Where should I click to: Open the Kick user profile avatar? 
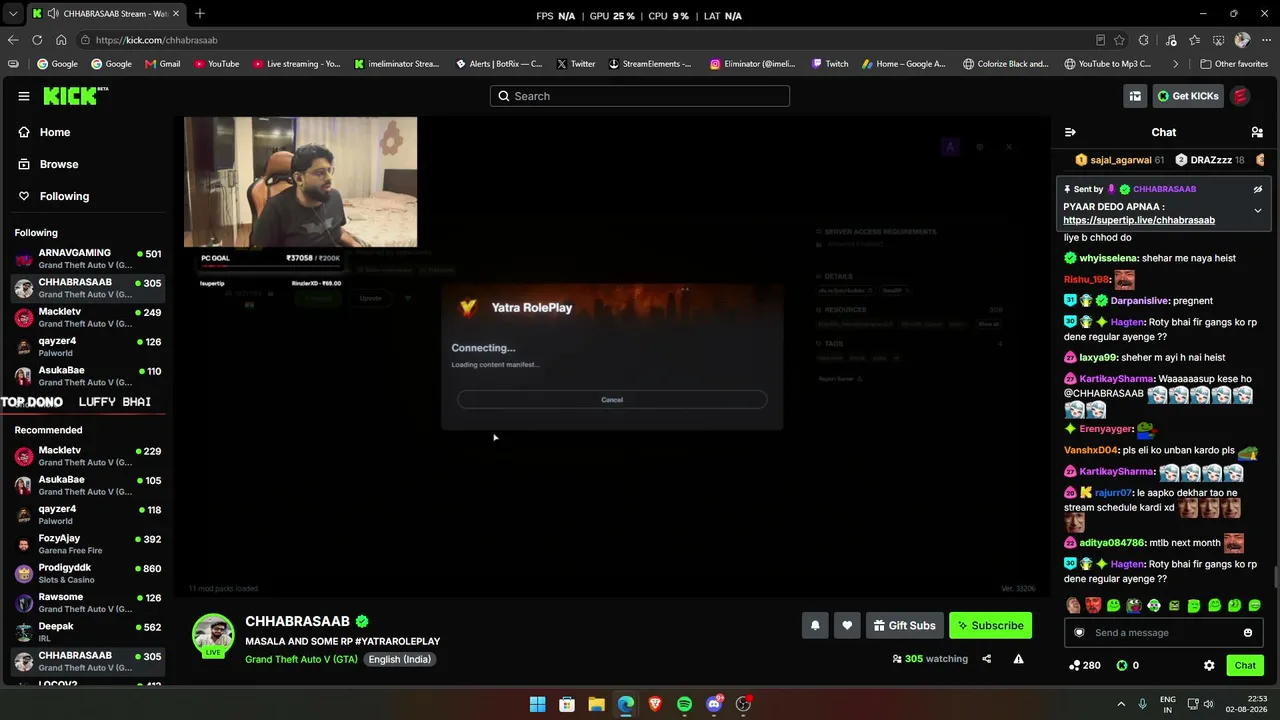[1240, 96]
